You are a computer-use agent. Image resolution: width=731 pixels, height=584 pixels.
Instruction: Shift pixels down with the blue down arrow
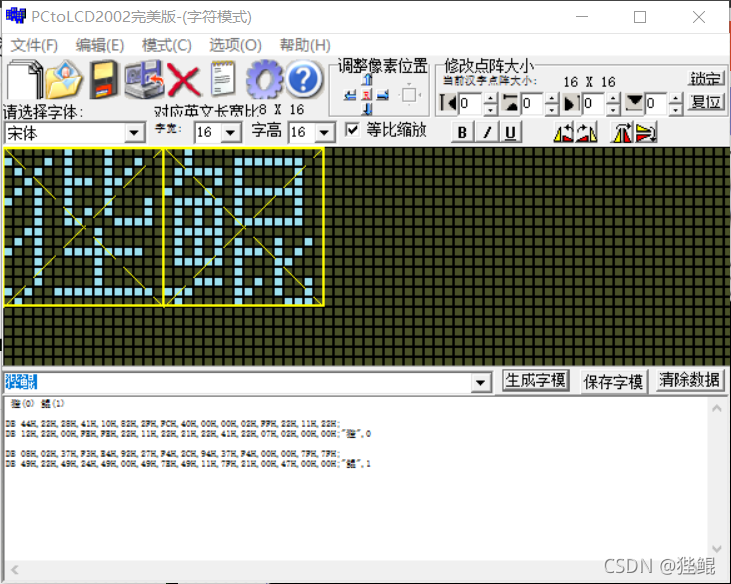pos(367,110)
